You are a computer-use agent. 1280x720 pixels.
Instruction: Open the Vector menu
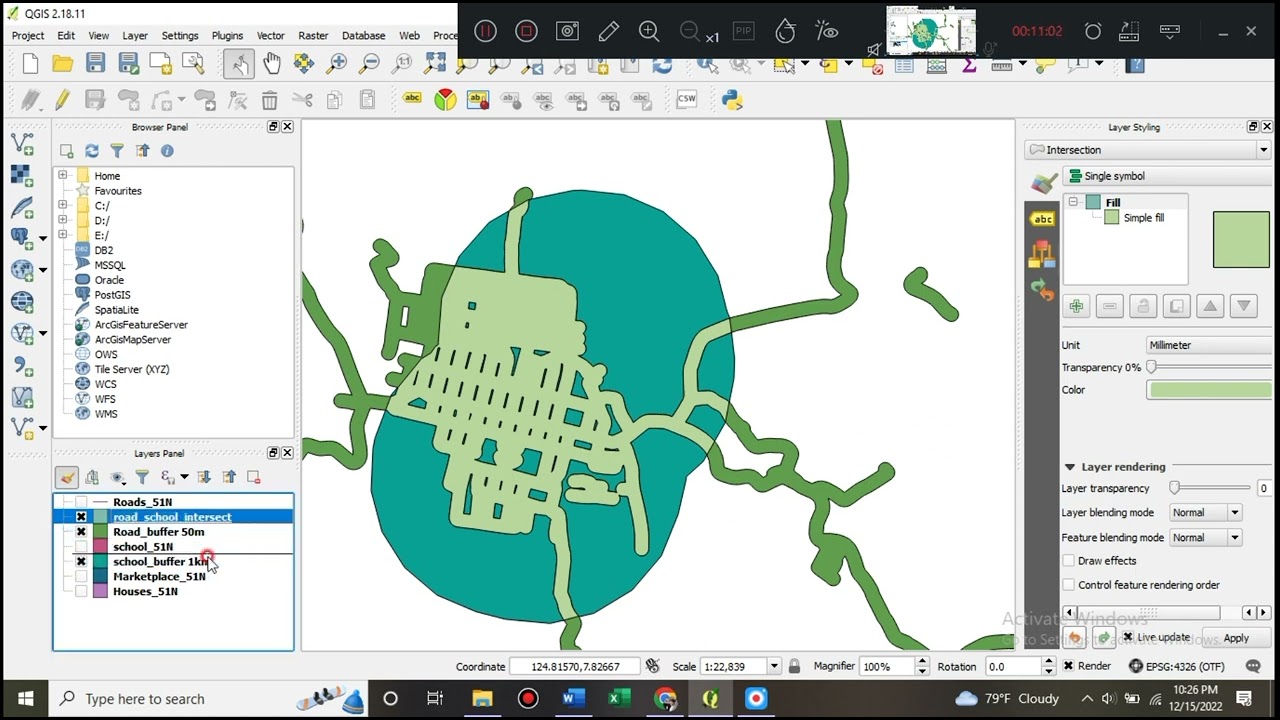(271, 35)
